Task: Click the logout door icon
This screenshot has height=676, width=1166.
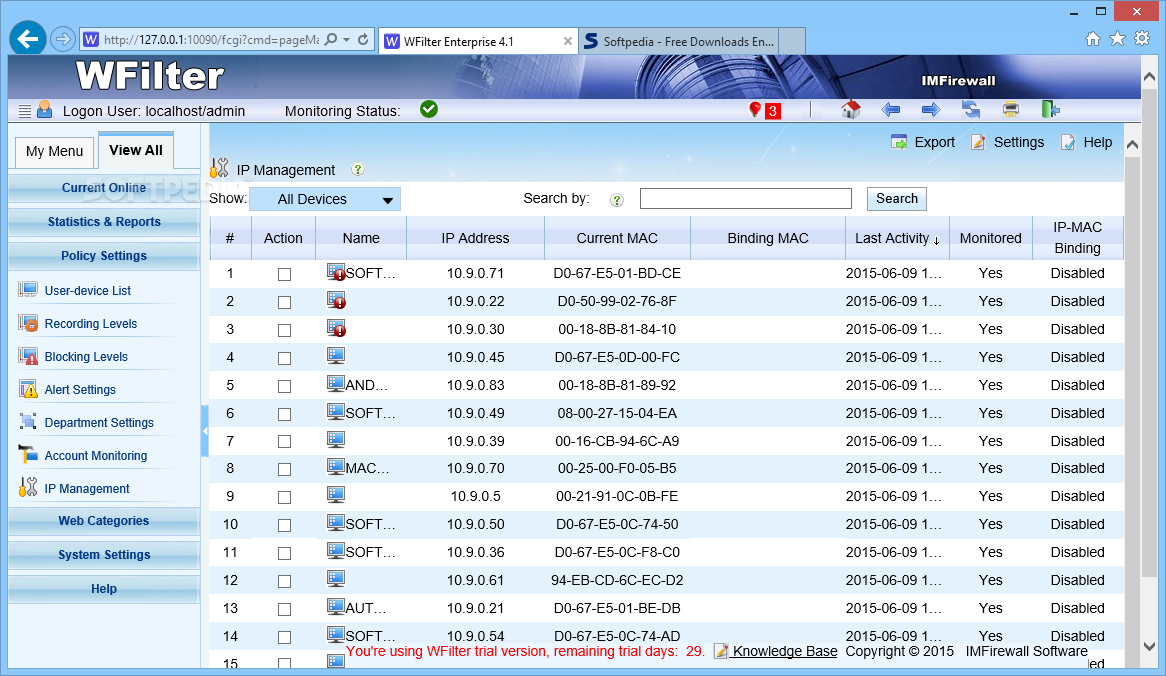Action: click(x=1050, y=110)
